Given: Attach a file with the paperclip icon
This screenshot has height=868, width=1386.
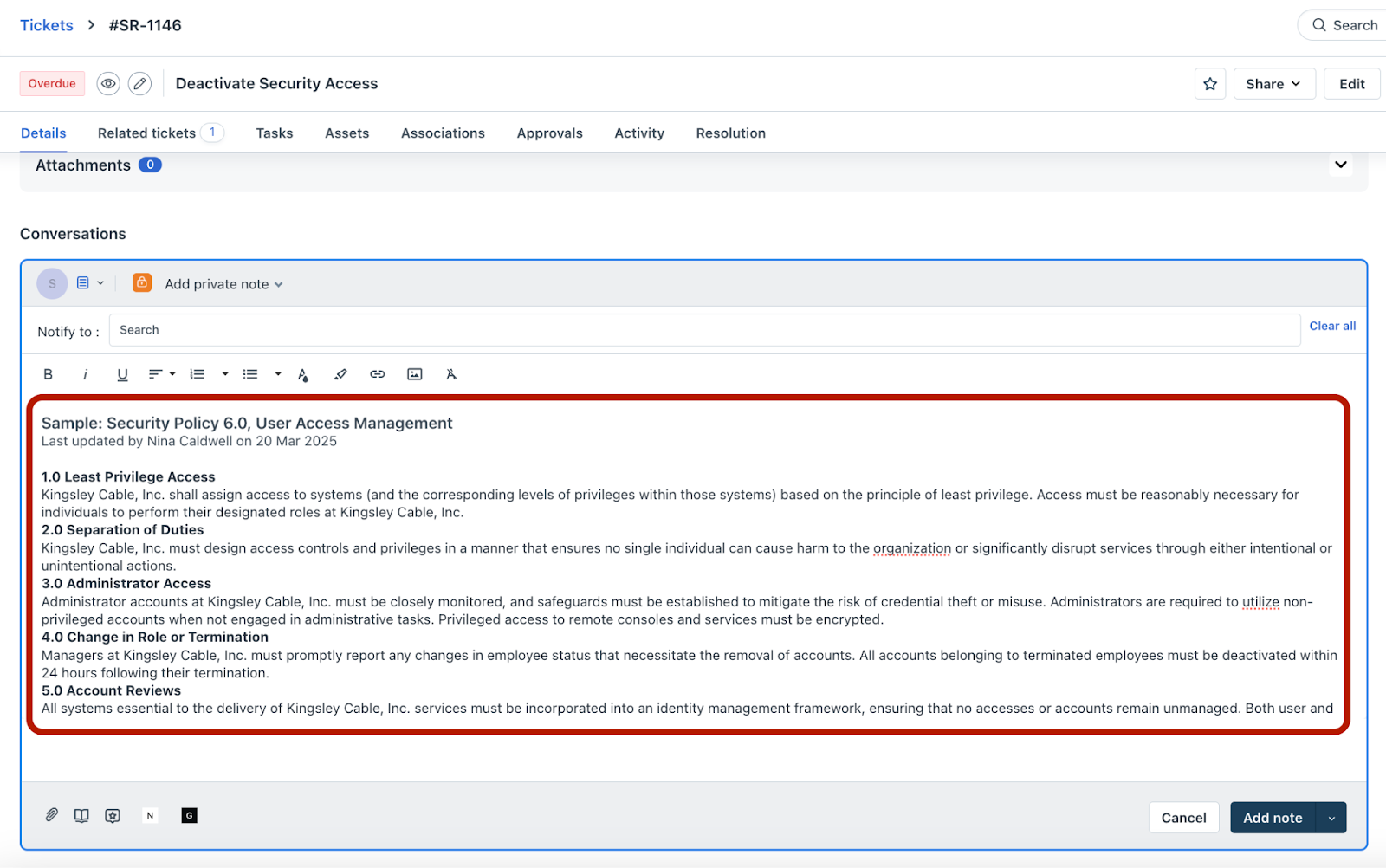Looking at the screenshot, I should click(x=52, y=815).
